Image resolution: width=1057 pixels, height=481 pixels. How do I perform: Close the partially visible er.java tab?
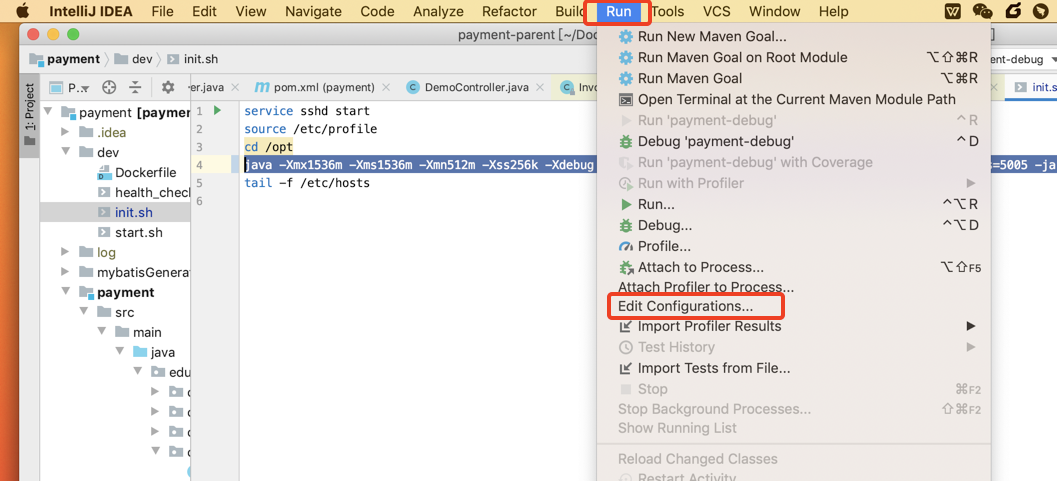click(x=235, y=88)
